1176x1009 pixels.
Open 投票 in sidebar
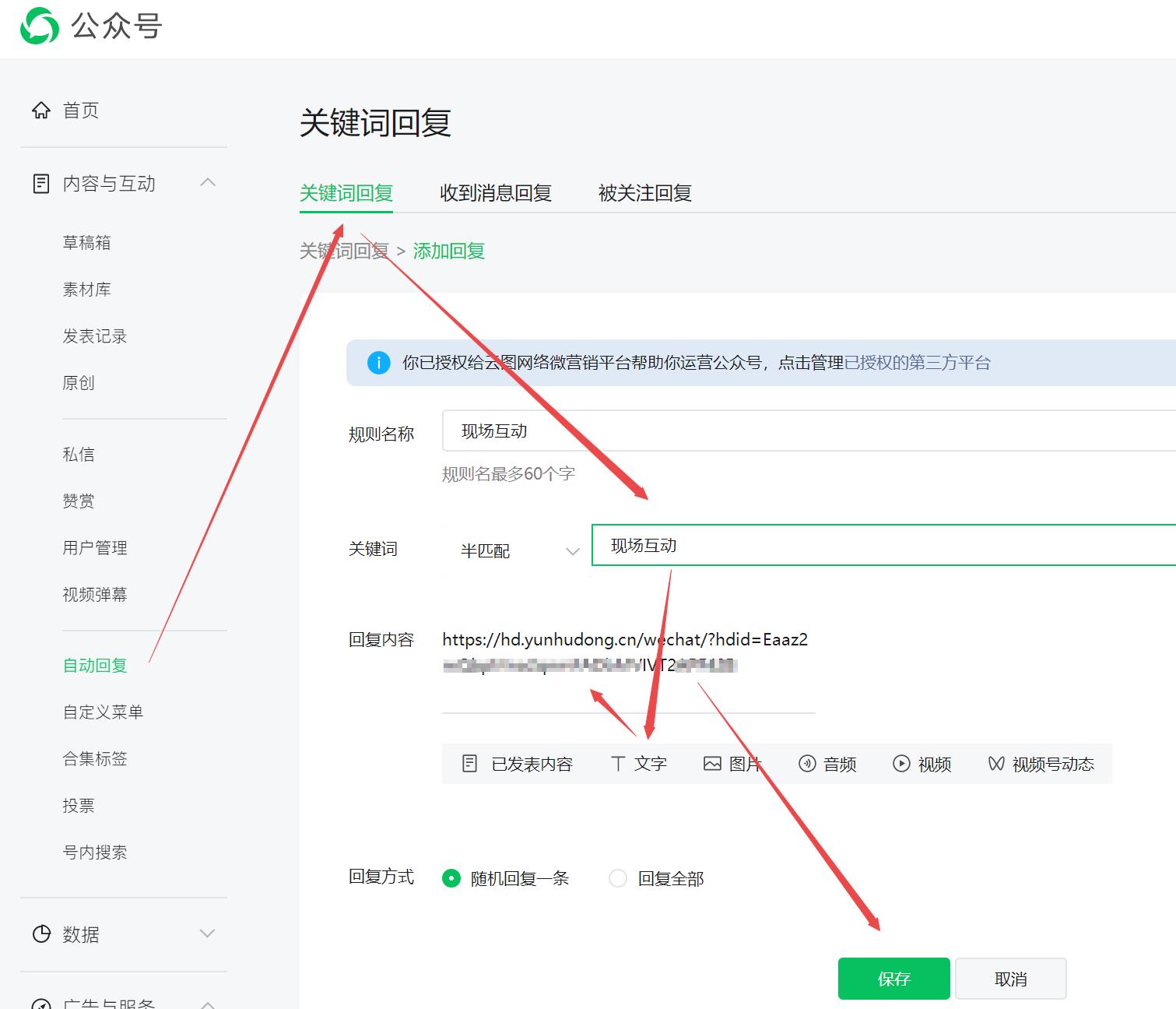pos(79,806)
